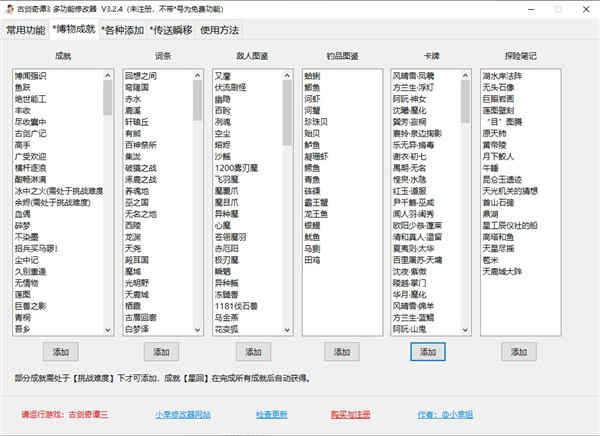This screenshot has height=436, width=600.
Task: Click the app icon in title bar
Action: (10, 9)
